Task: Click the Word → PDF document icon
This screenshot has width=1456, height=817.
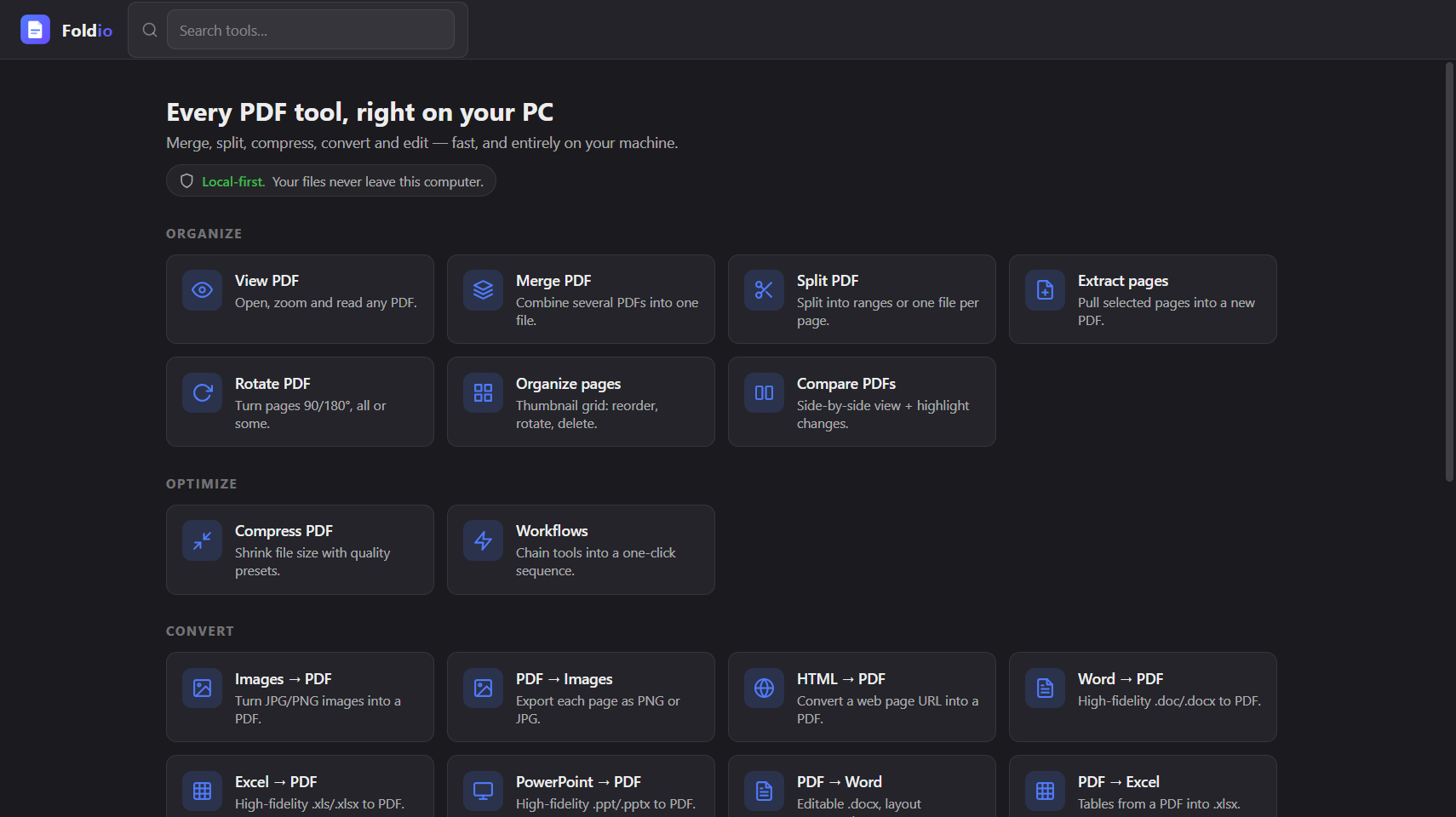Action: click(x=1045, y=688)
